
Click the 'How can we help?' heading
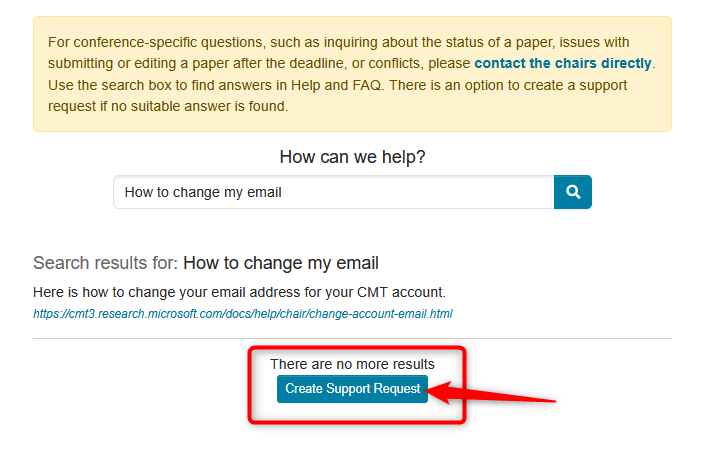click(x=352, y=157)
